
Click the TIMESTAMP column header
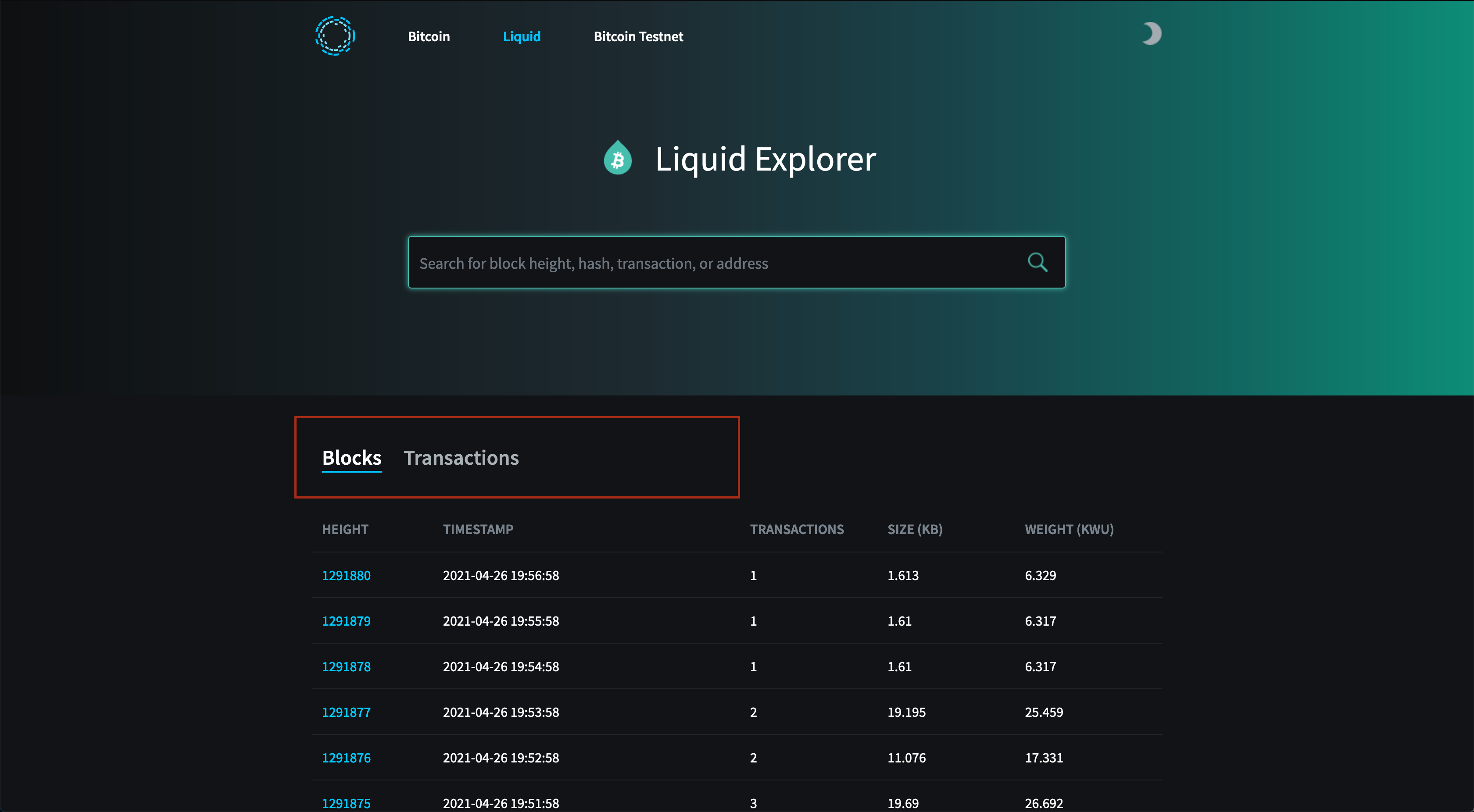pyautogui.click(x=478, y=529)
